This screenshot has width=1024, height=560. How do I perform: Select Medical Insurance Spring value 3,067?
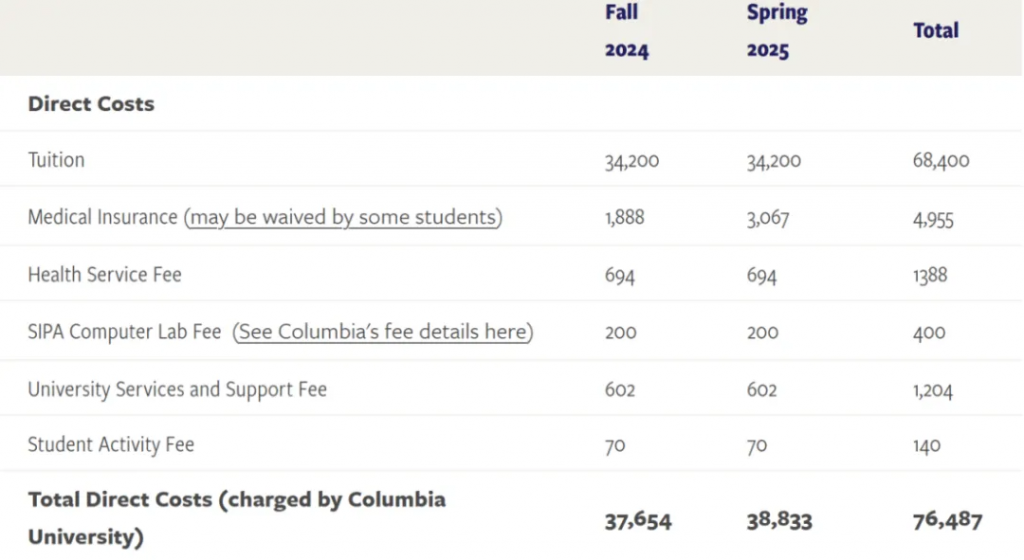tap(768, 218)
